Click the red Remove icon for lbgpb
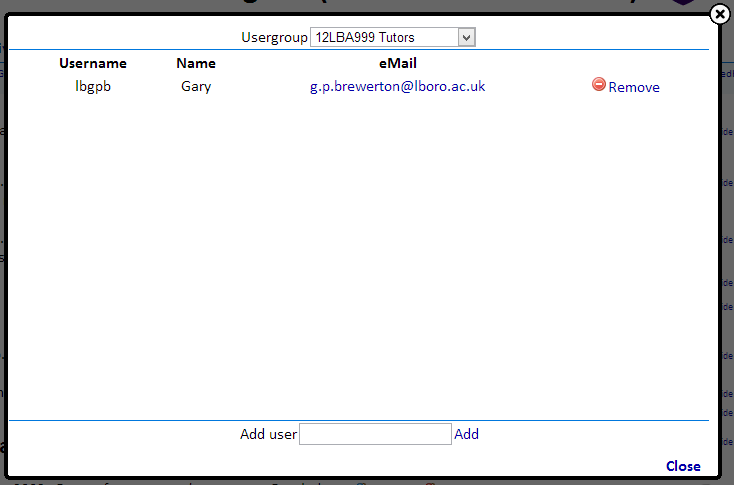This screenshot has width=734, height=485. tap(599, 85)
